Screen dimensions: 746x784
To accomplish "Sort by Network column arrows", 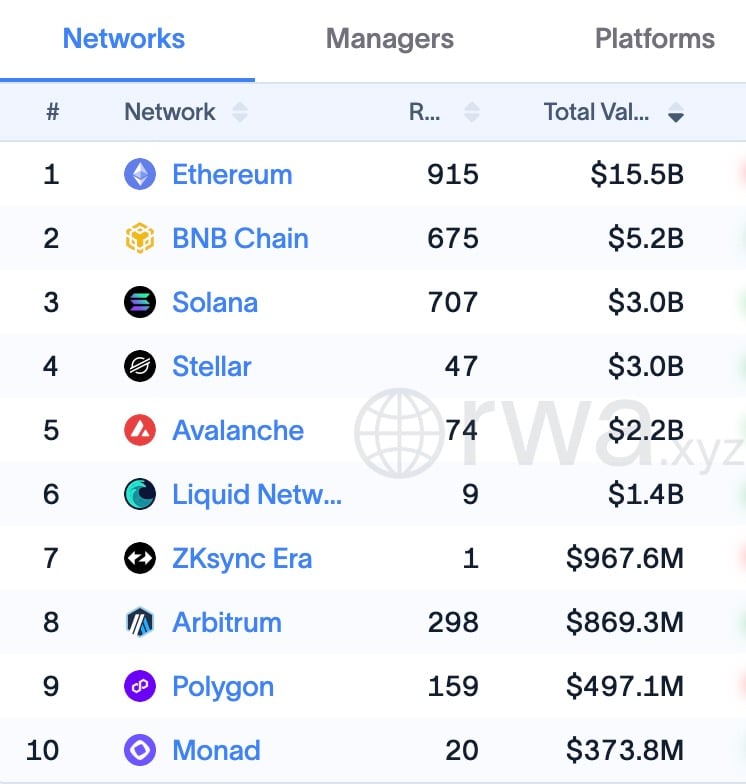I will pyautogui.click(x=240, y=112).
